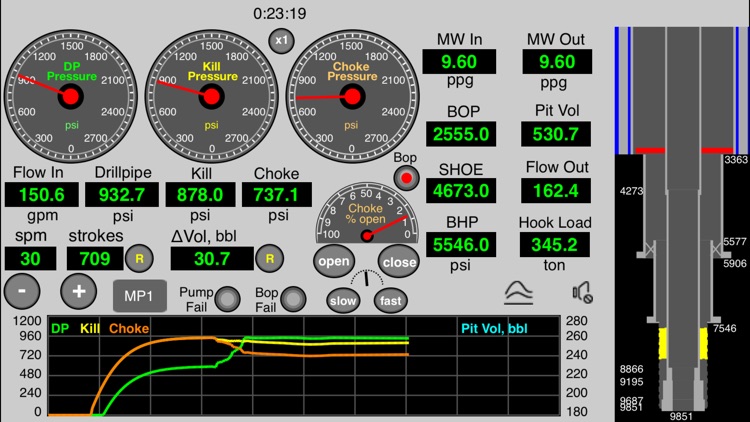Screen dimensions: 750x422
Task: Select the Drillpipe value 932.7
Action: [x=122, y=195]
